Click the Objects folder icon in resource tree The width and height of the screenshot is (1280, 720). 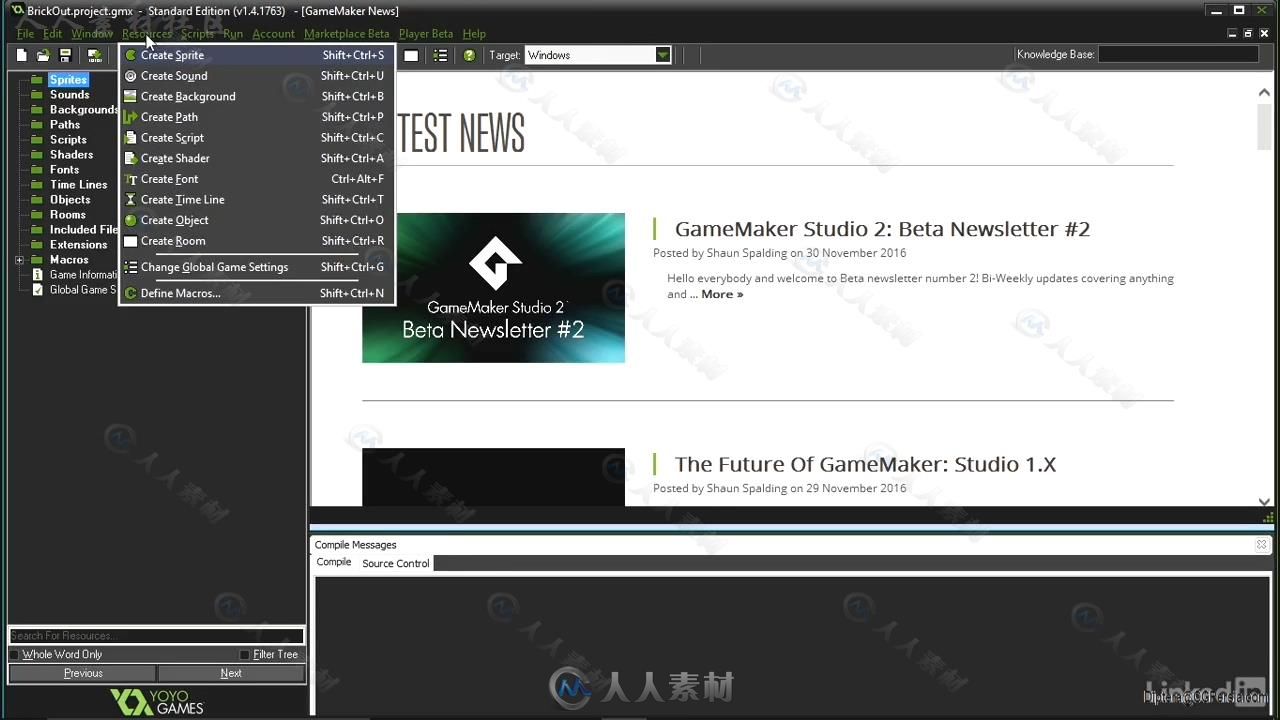pos(37,199)
